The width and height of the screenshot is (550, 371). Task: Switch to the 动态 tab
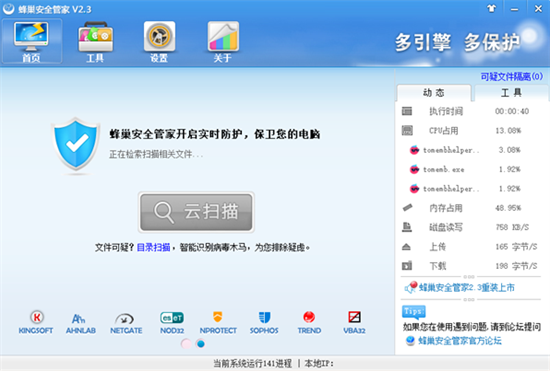[x=434, y=93]
